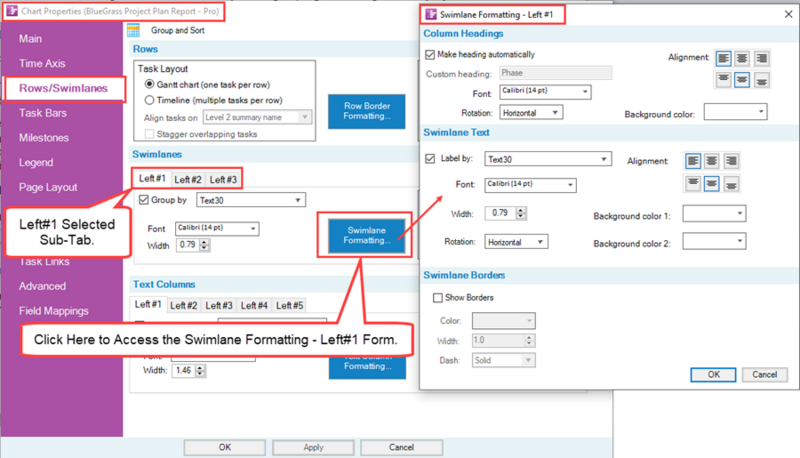Click Apply in Chart Properties

(313, 447)
